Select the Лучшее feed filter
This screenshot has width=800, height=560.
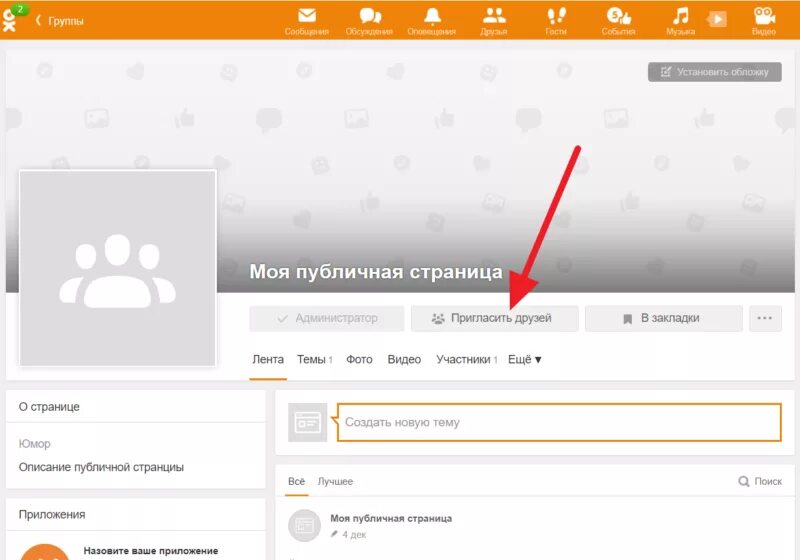click(335, 481)
